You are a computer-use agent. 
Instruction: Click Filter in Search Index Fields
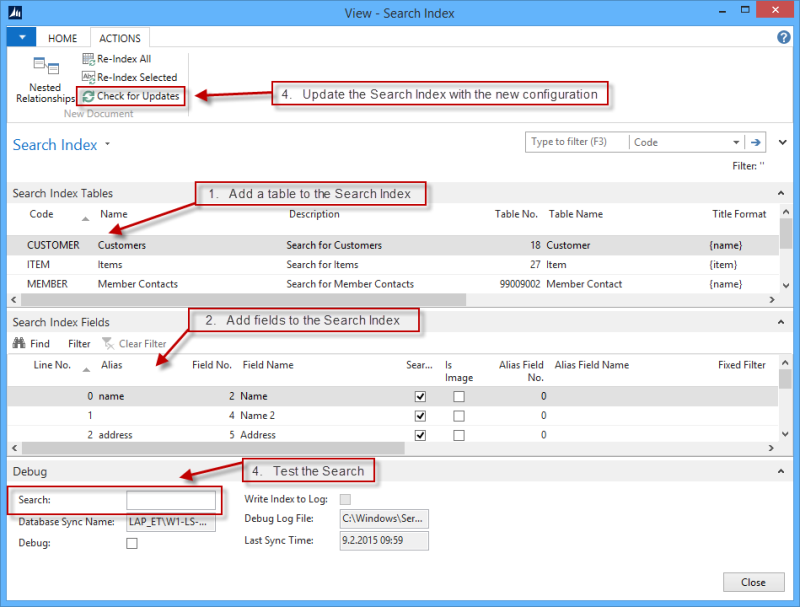(79, 344)
